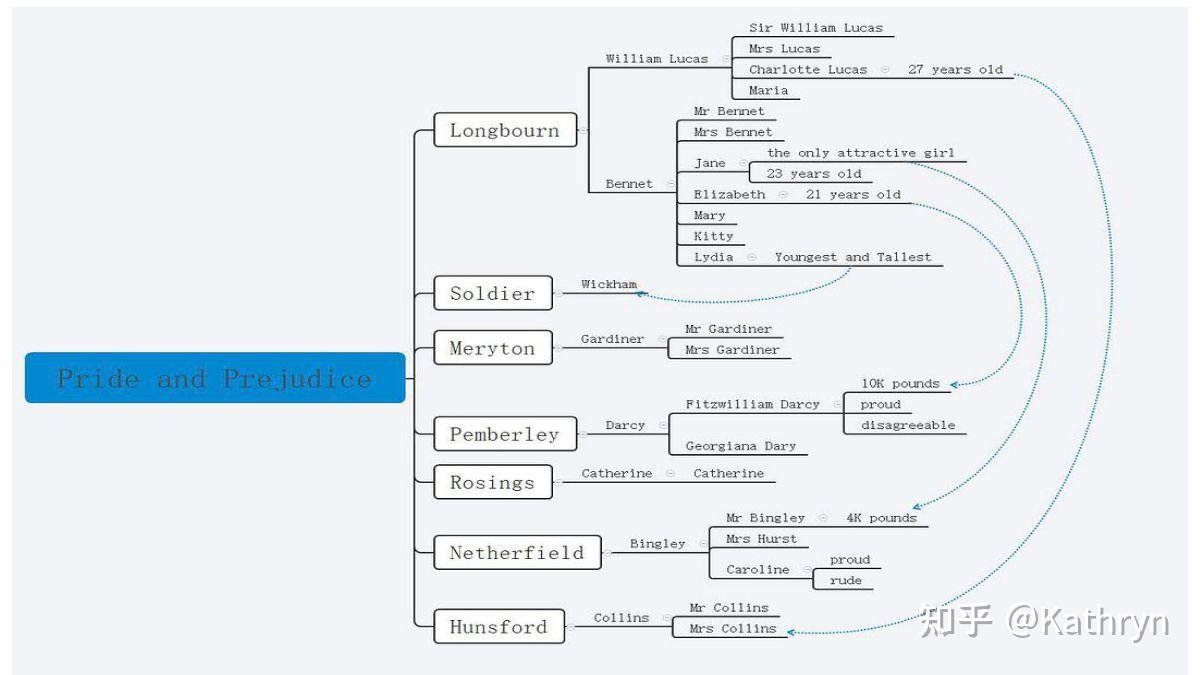Collapse the Bennet family subtree

coord(670,184)
